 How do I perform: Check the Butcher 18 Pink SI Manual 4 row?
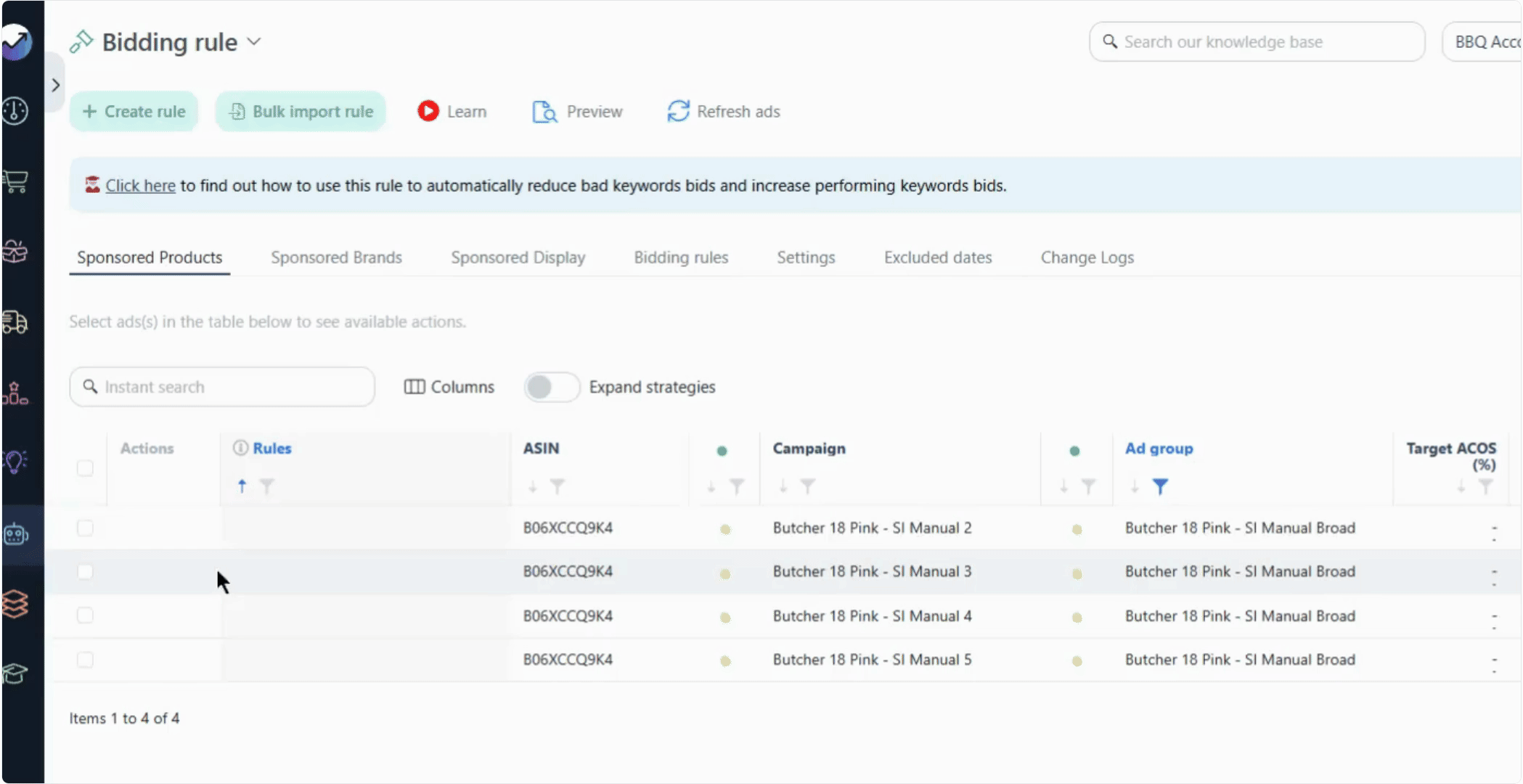(85, 616)
